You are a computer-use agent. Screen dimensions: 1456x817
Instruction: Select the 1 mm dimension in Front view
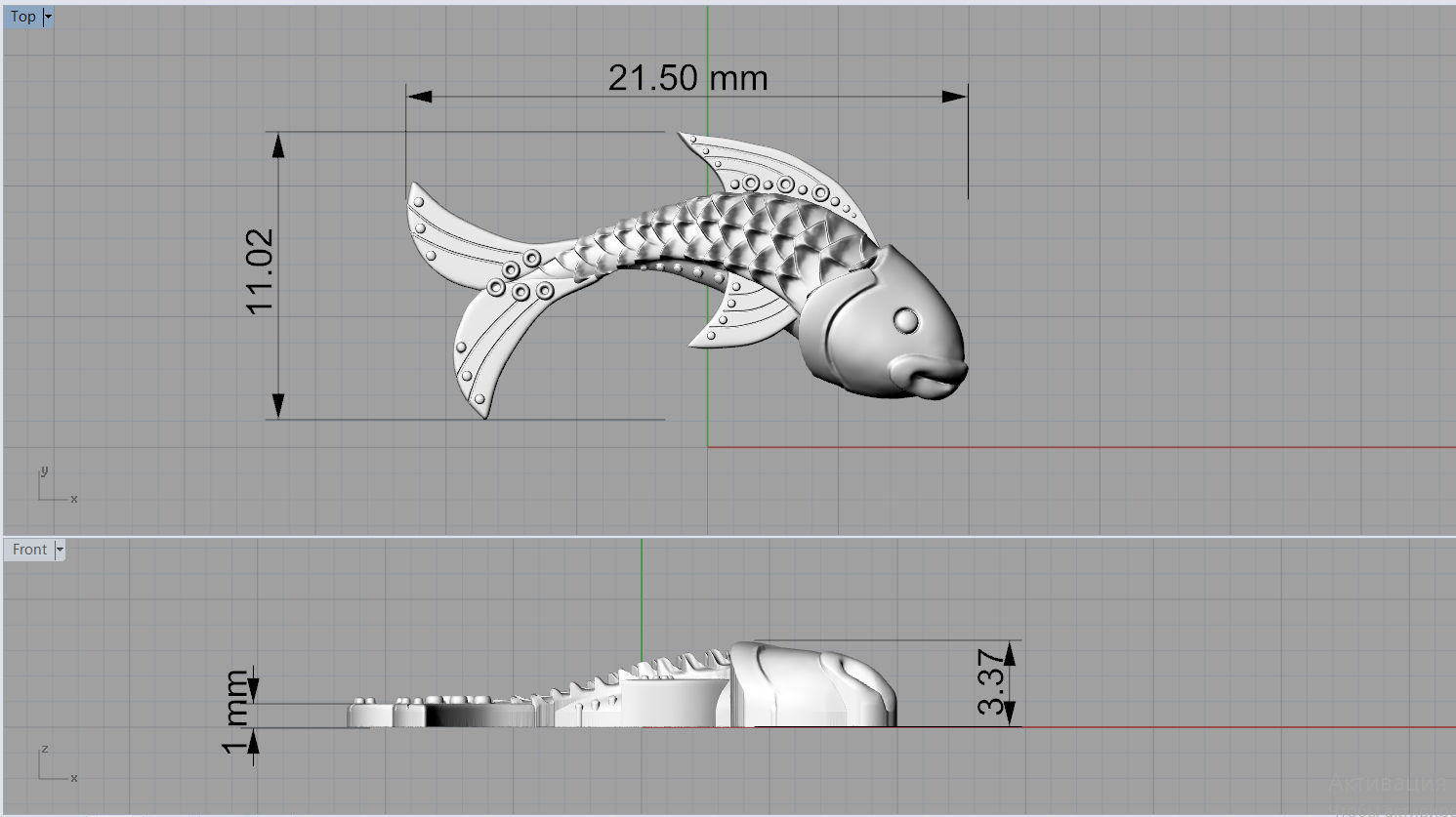click(x=236, y=712)
